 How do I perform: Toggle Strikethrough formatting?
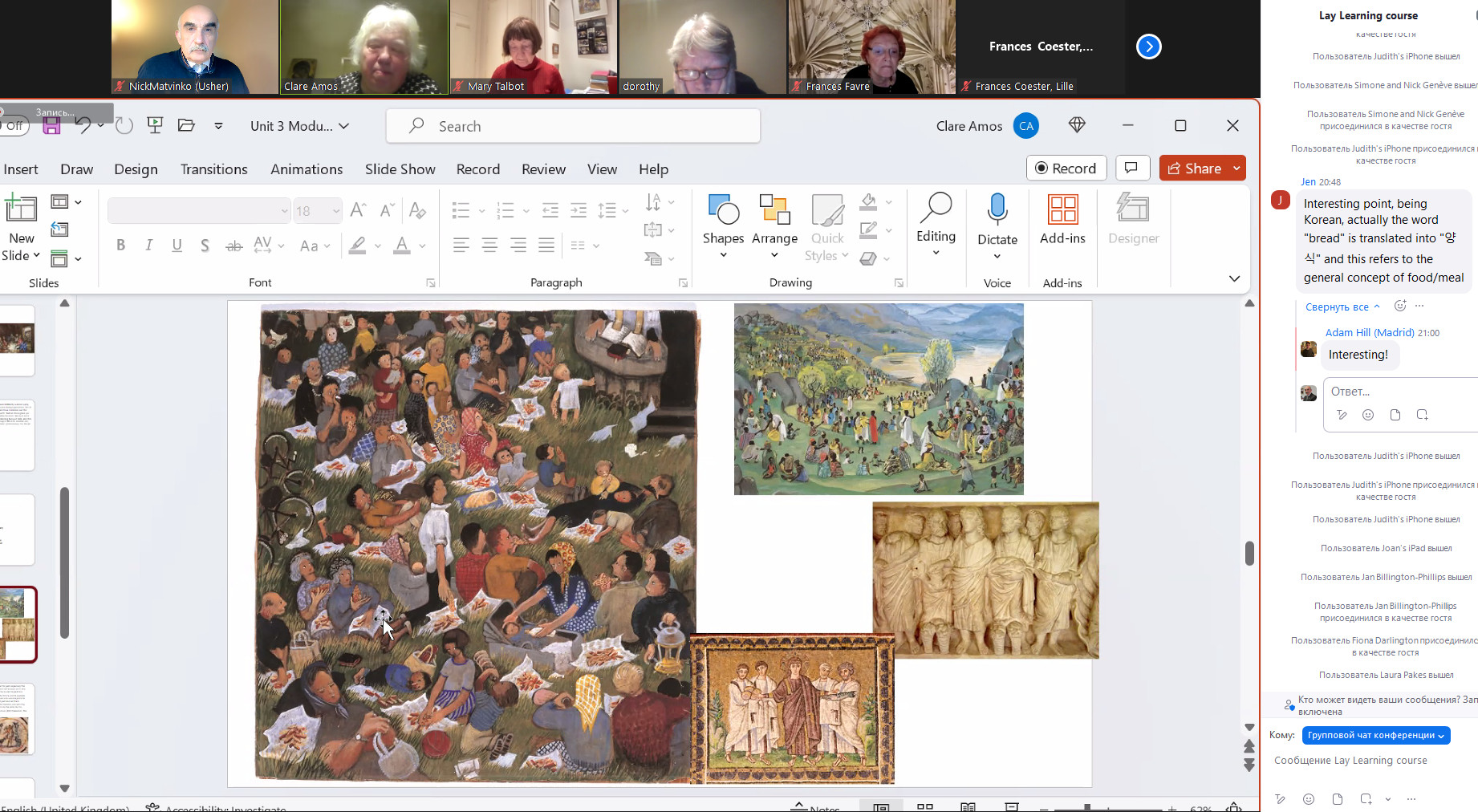(233, 246)
